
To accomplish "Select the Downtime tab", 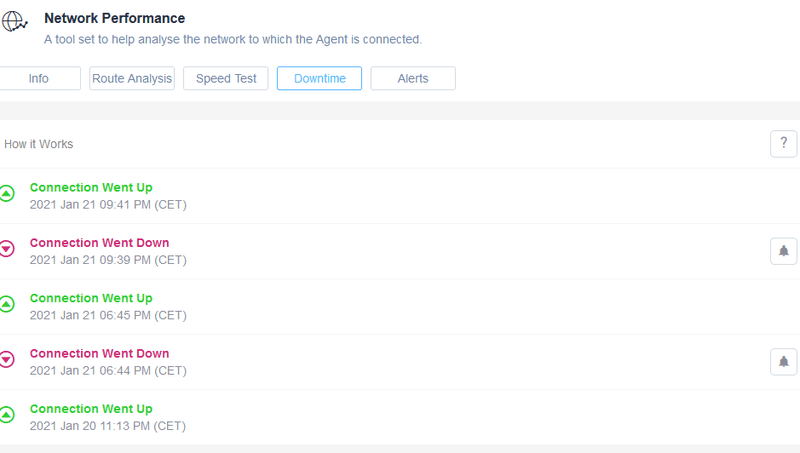I will 319,79.
